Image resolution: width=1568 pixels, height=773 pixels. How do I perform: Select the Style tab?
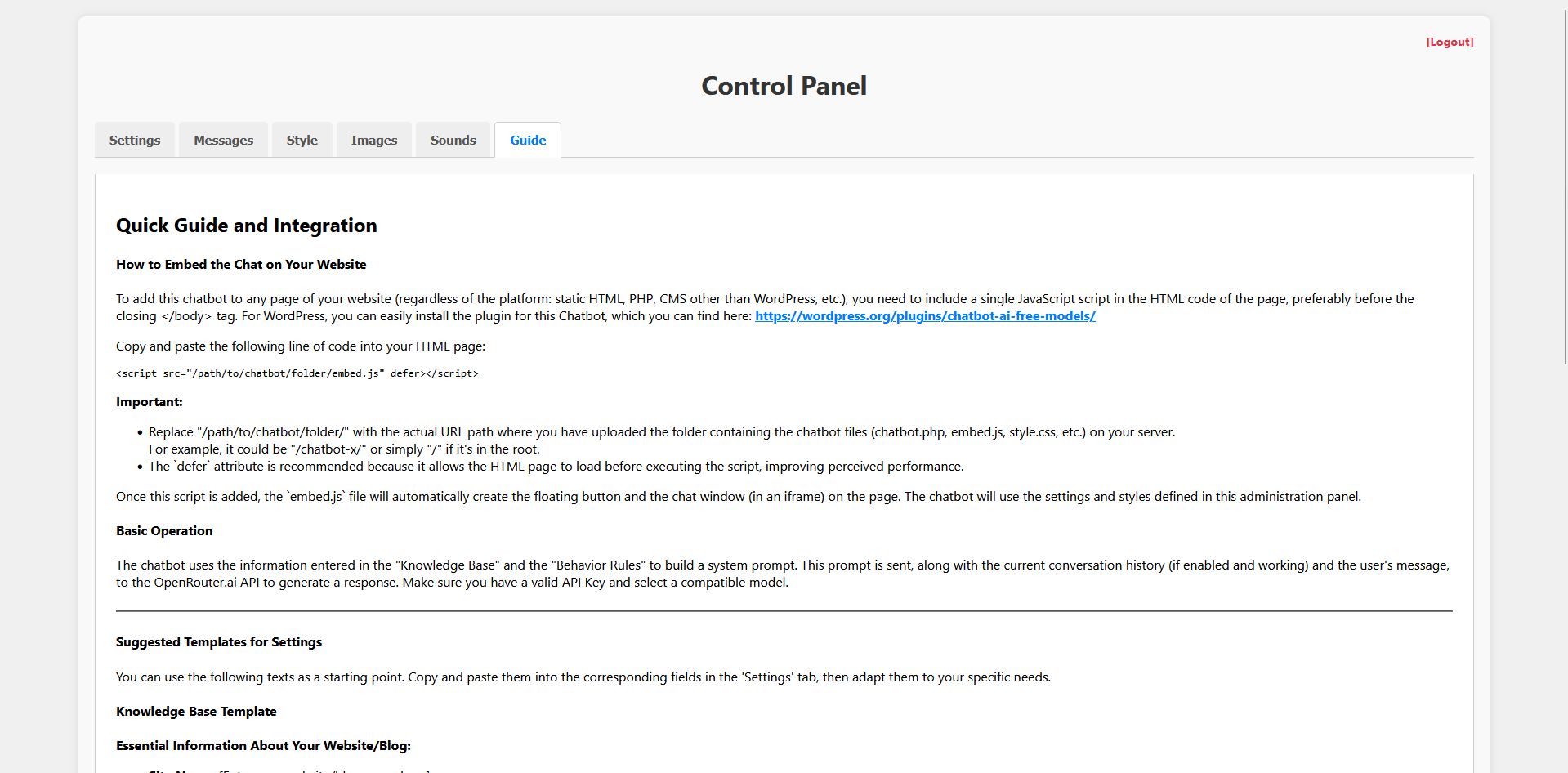click(302, 140)
